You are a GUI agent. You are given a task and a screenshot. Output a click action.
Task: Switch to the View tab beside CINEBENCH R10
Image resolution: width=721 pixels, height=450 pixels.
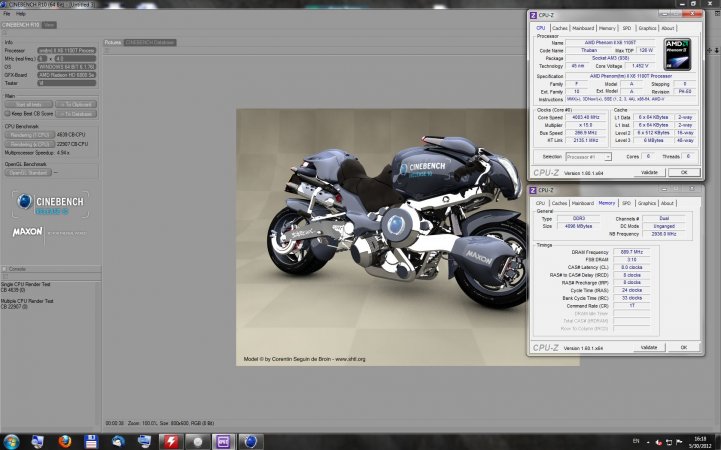49,25
